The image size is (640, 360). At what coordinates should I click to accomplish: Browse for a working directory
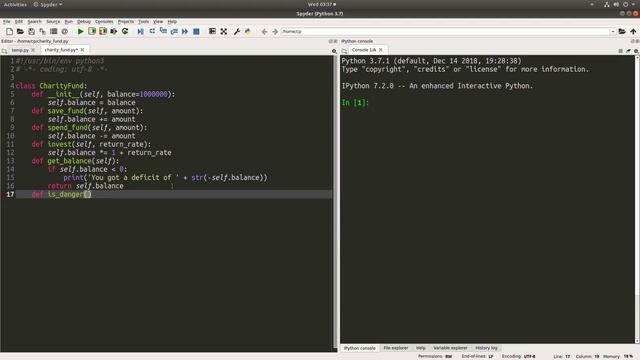[622, 31]
